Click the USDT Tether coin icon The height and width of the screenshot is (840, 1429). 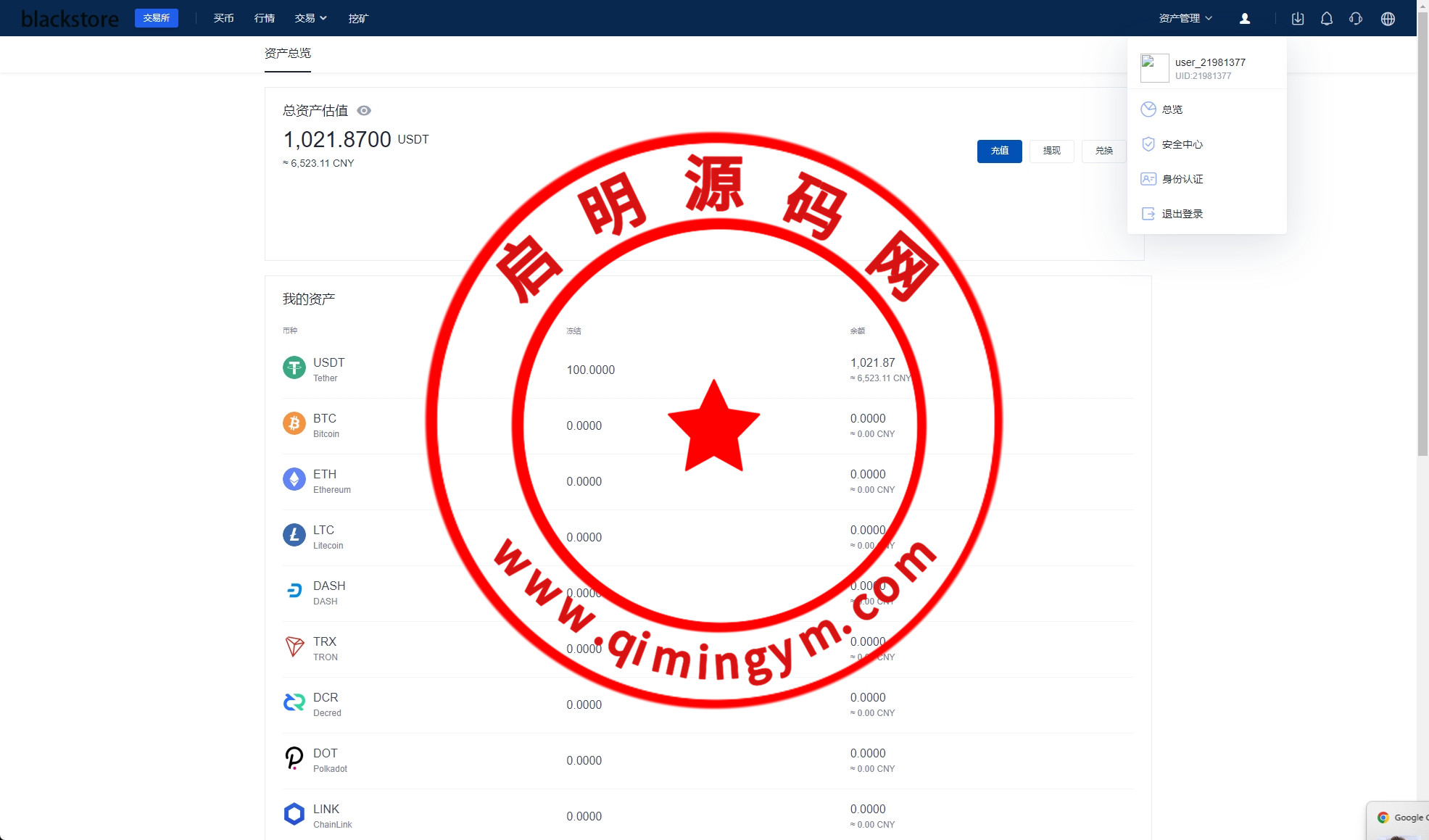point(294,368)
